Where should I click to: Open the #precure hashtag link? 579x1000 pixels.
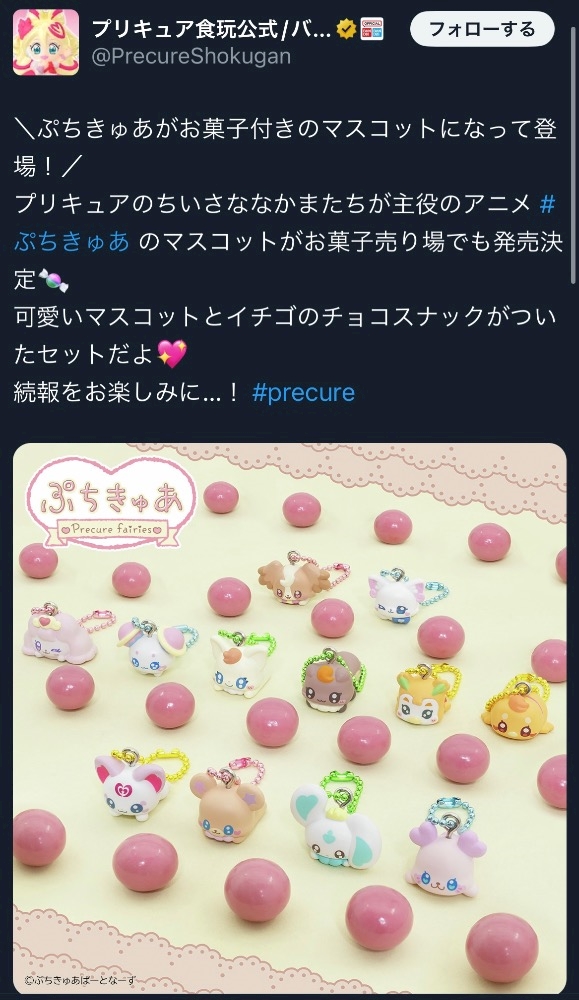click(x=304, y=392)
